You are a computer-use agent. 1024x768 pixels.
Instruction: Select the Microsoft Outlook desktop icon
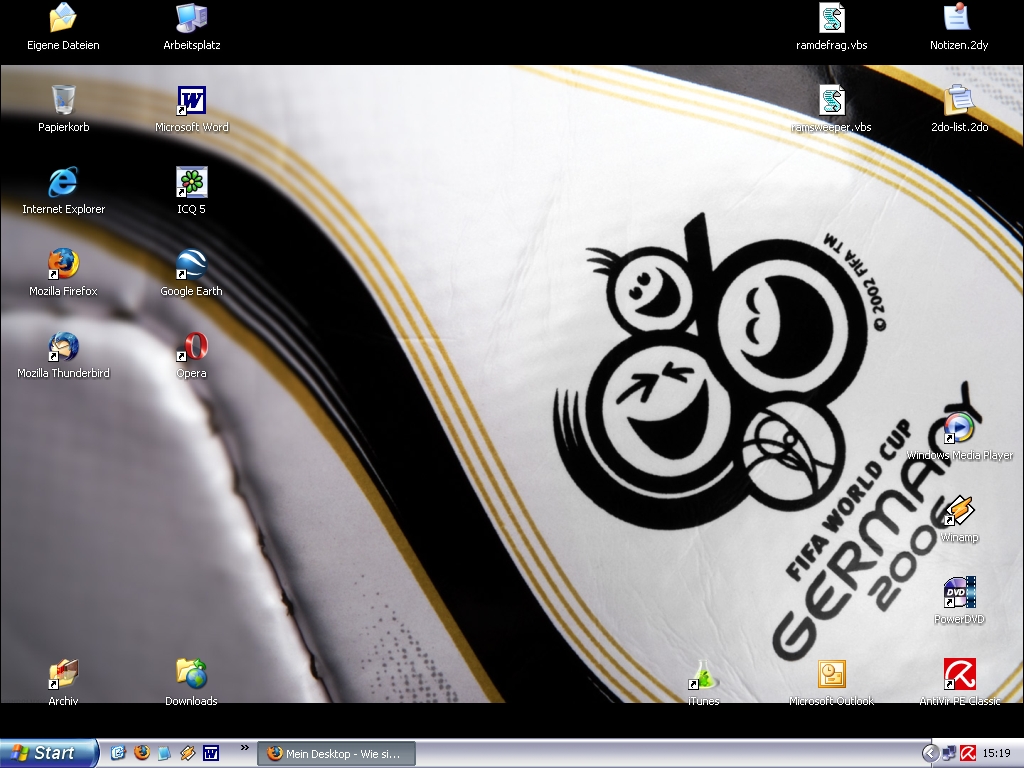[831, 675]
